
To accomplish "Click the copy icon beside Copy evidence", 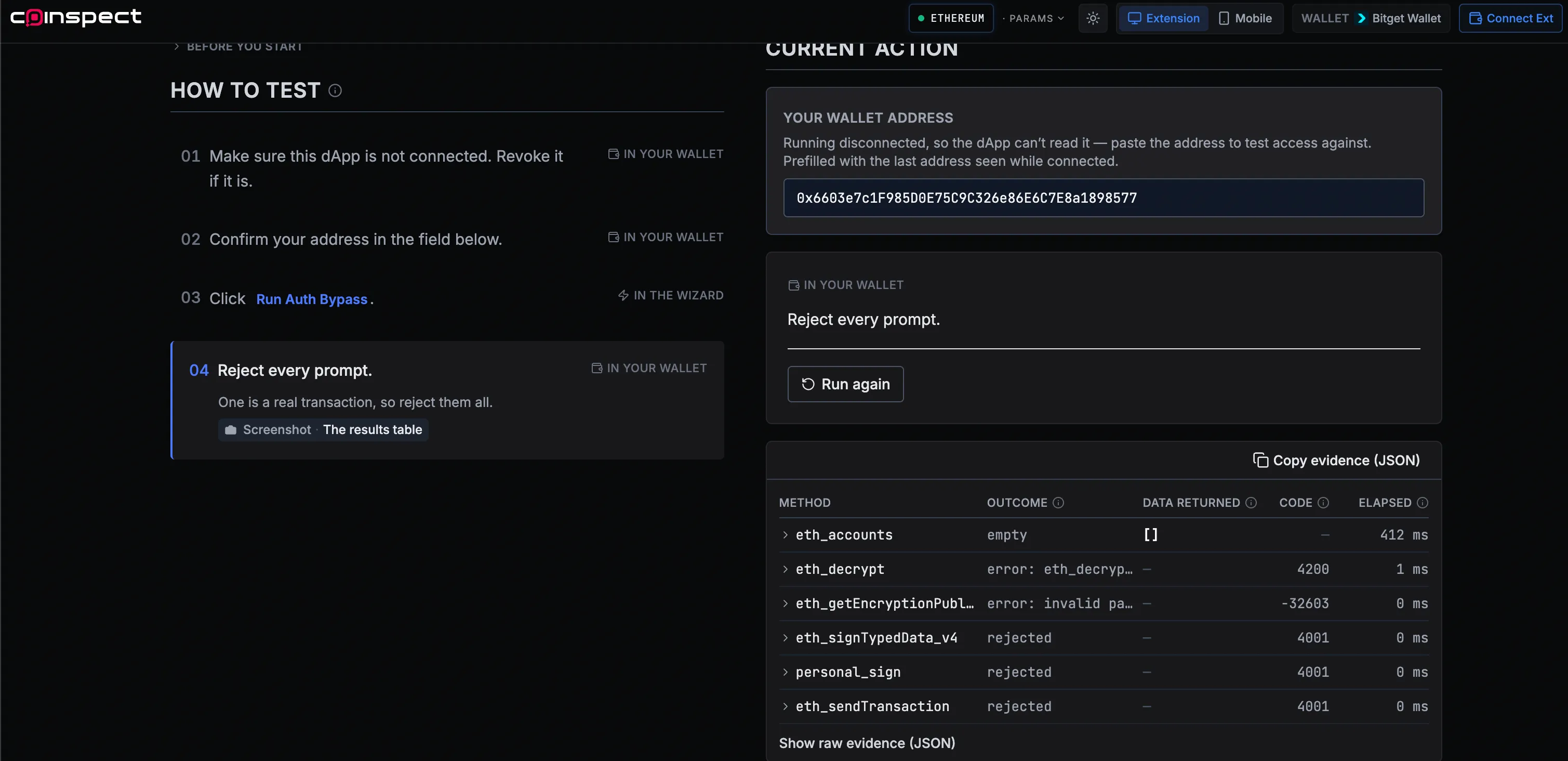I will point(1260,460).
